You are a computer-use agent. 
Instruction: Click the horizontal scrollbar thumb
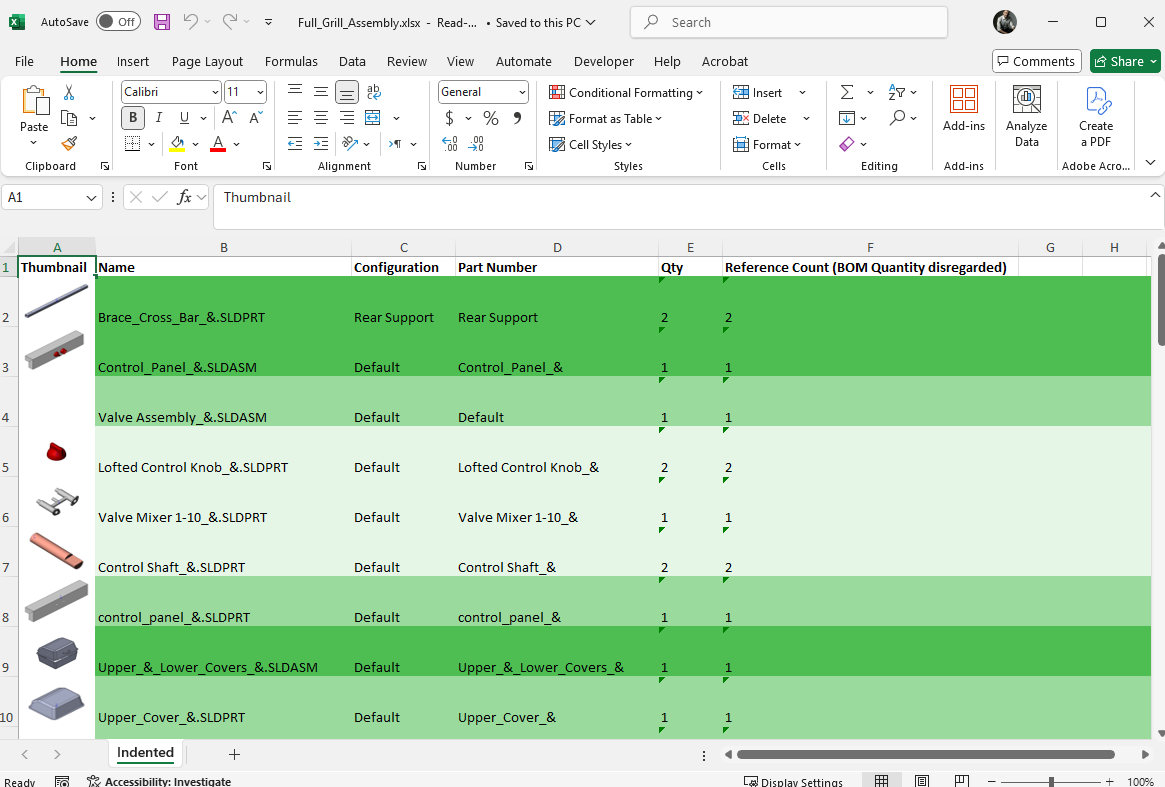pyautogui.click(x=926, y=754)
